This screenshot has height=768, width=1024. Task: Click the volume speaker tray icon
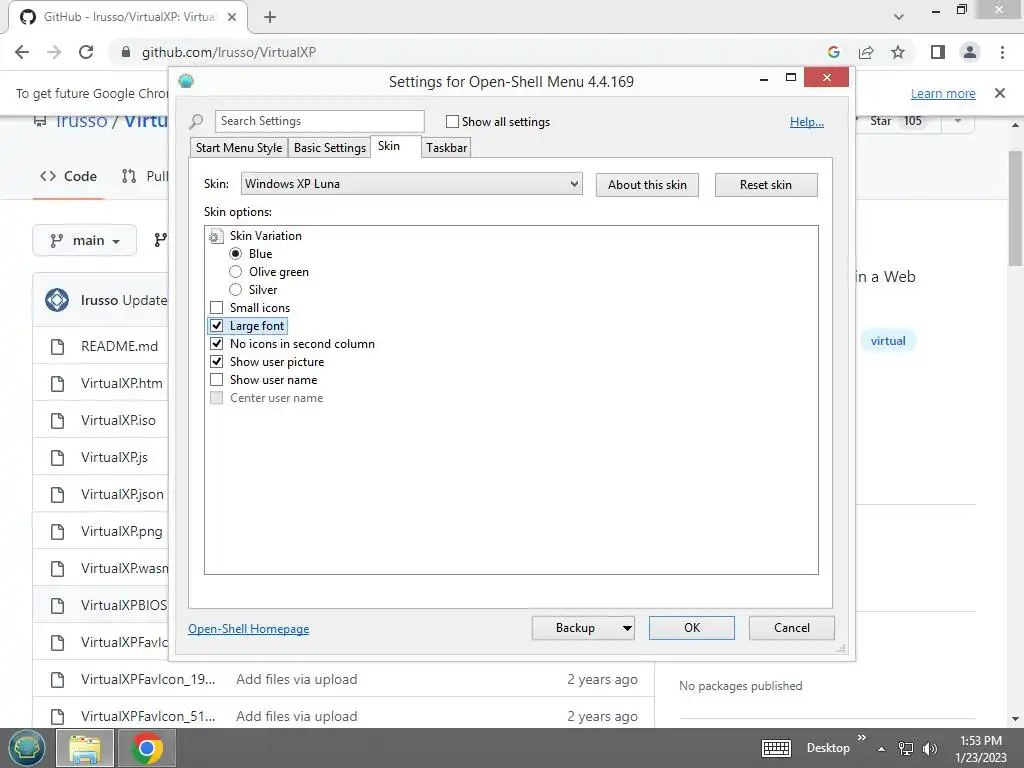(930, 749)
